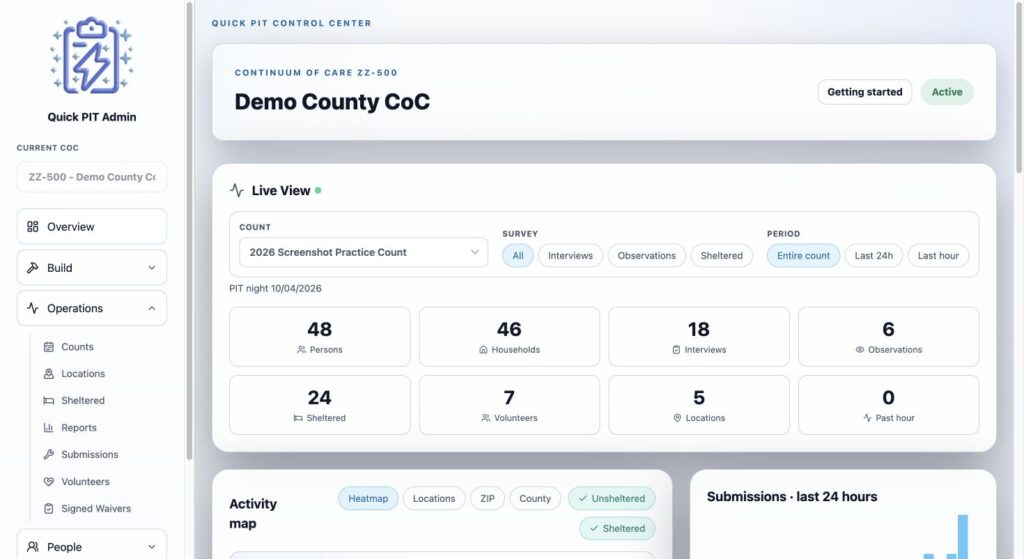Click the Observations eye icon under 6
The height and width of the screenshot is (559, 1024).
[x=860, y=350]
